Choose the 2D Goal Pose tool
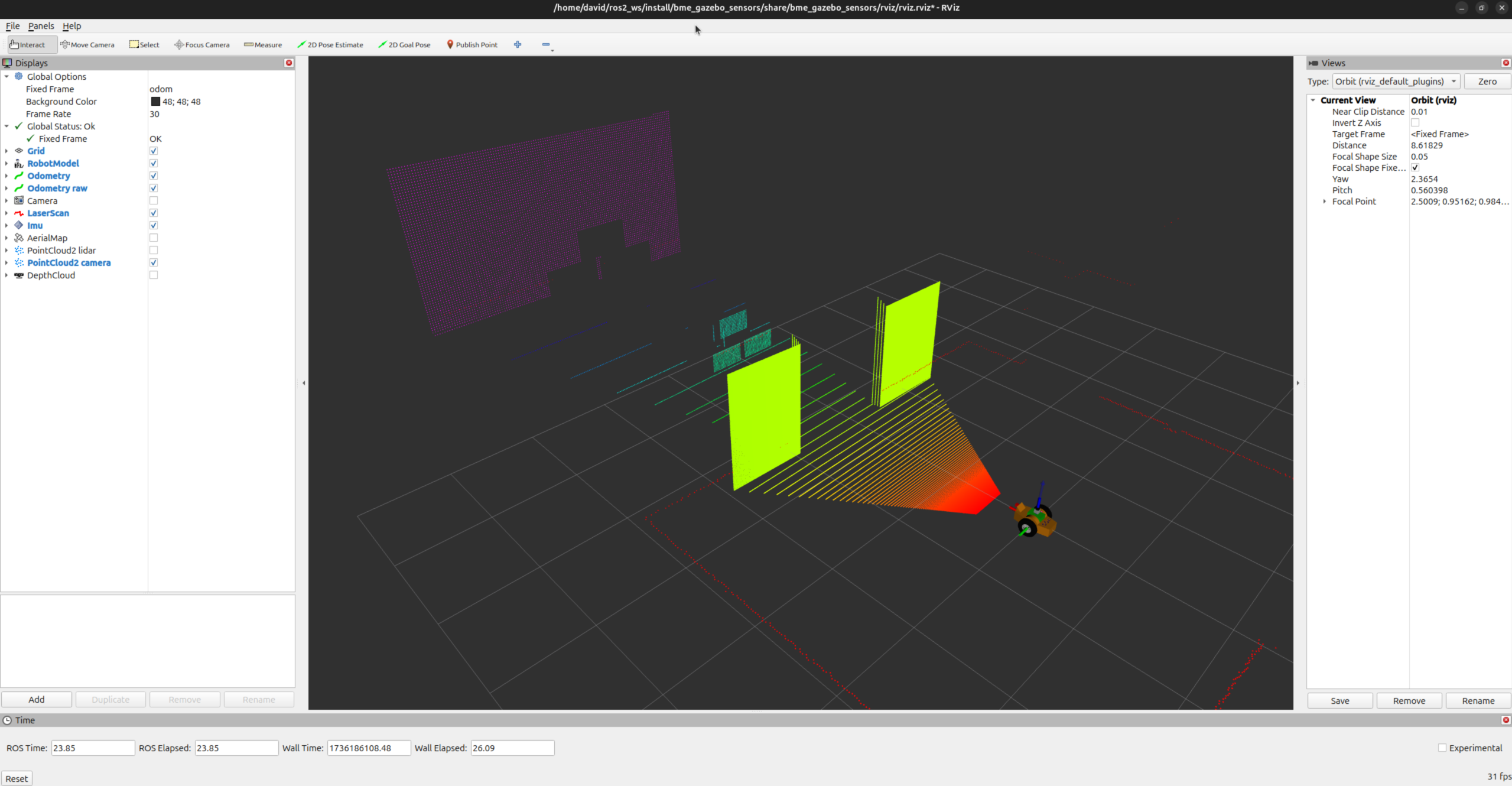Viewport: 1512px width, 786px height. (x=404, y=45)
